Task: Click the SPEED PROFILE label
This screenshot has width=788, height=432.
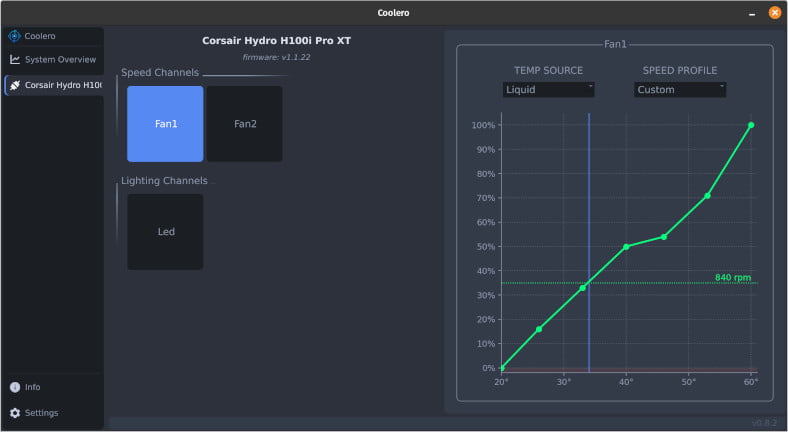Action: 680,70
